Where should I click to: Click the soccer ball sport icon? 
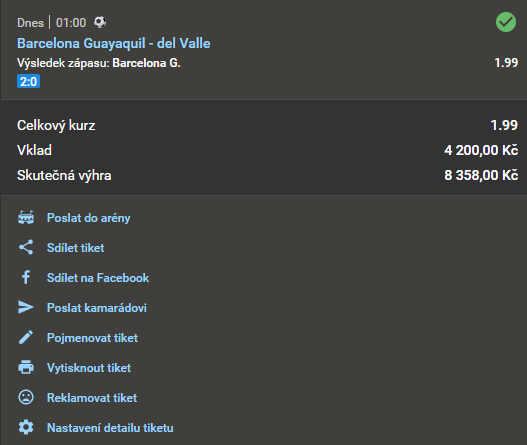[100, 23]
